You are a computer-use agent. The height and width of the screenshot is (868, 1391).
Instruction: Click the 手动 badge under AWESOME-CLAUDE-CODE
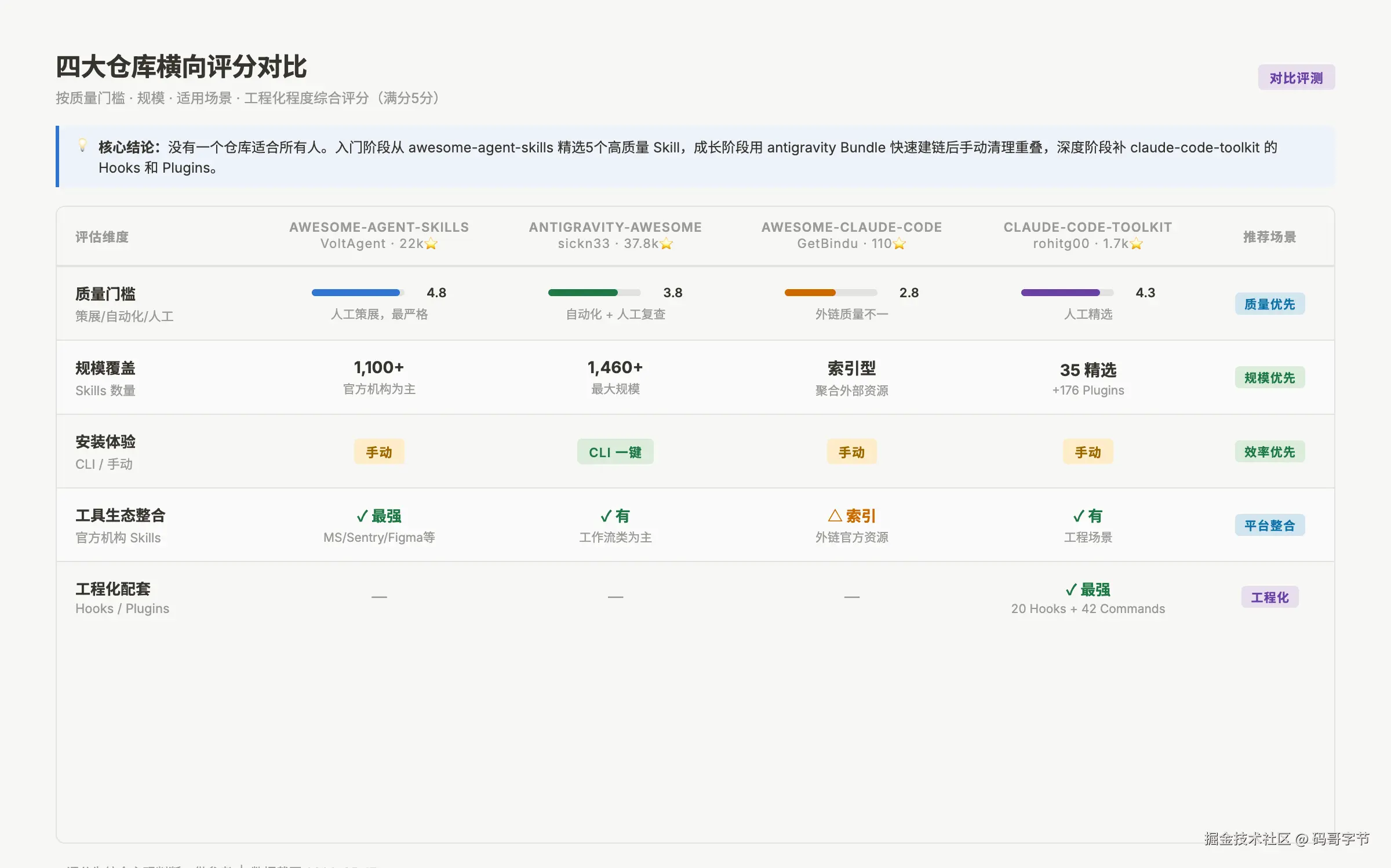(851, 452)
